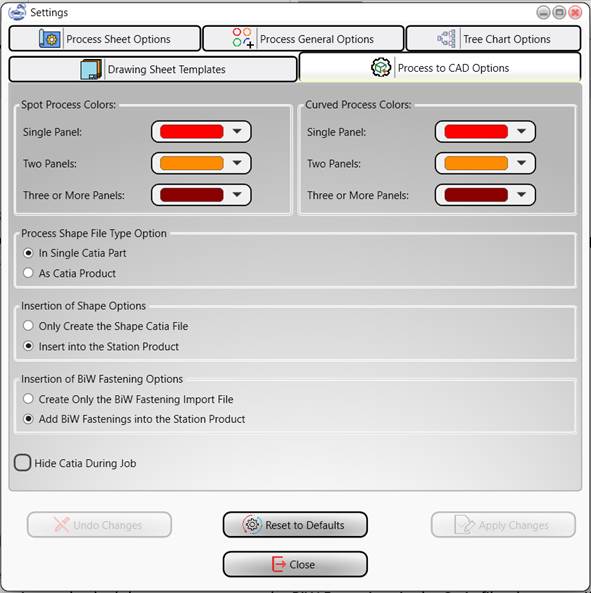Switch to the Process Sheet Options tab

105,39
